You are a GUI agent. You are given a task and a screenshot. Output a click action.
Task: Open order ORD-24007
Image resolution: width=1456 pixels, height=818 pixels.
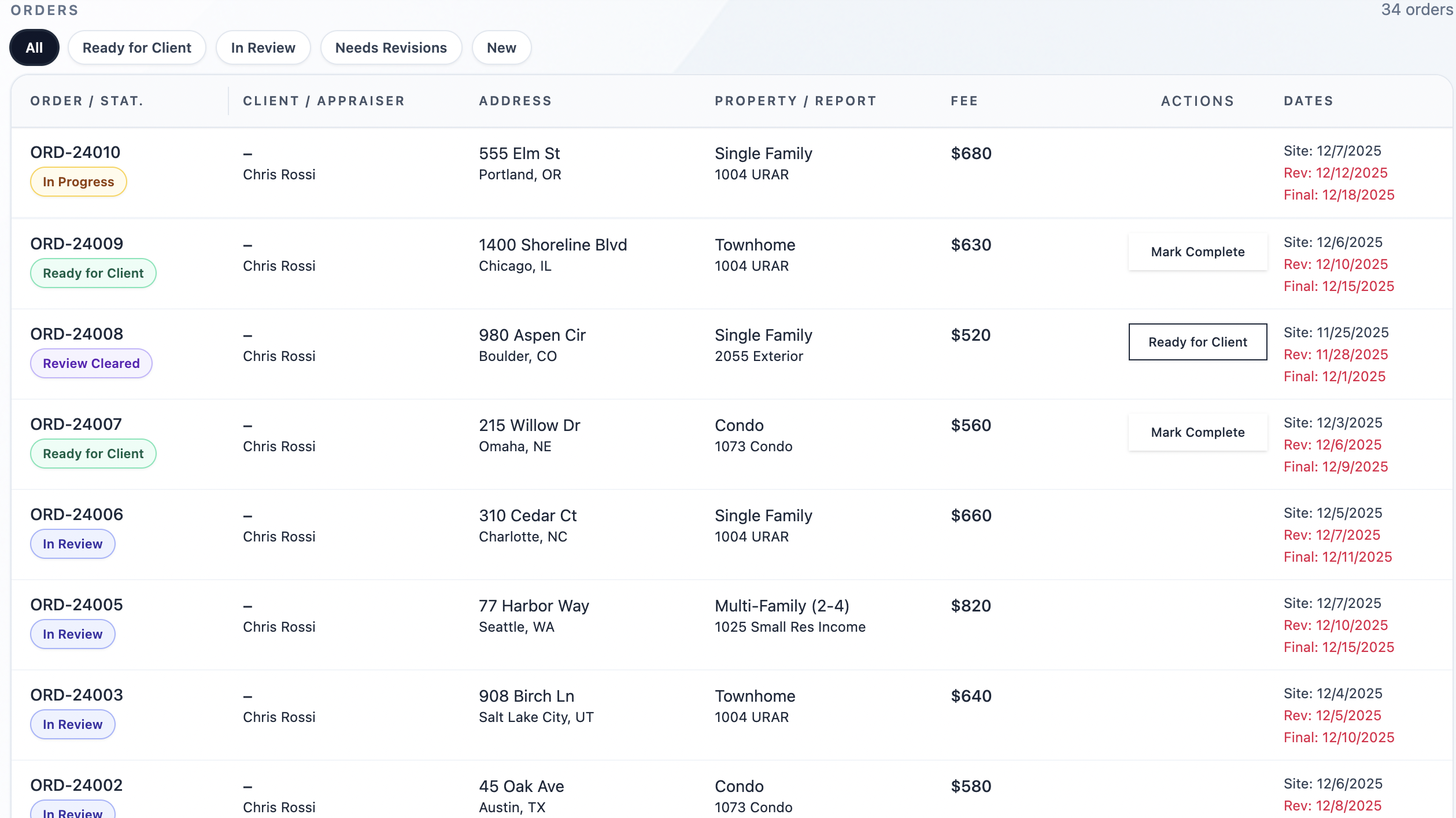[x=76, y=424]
